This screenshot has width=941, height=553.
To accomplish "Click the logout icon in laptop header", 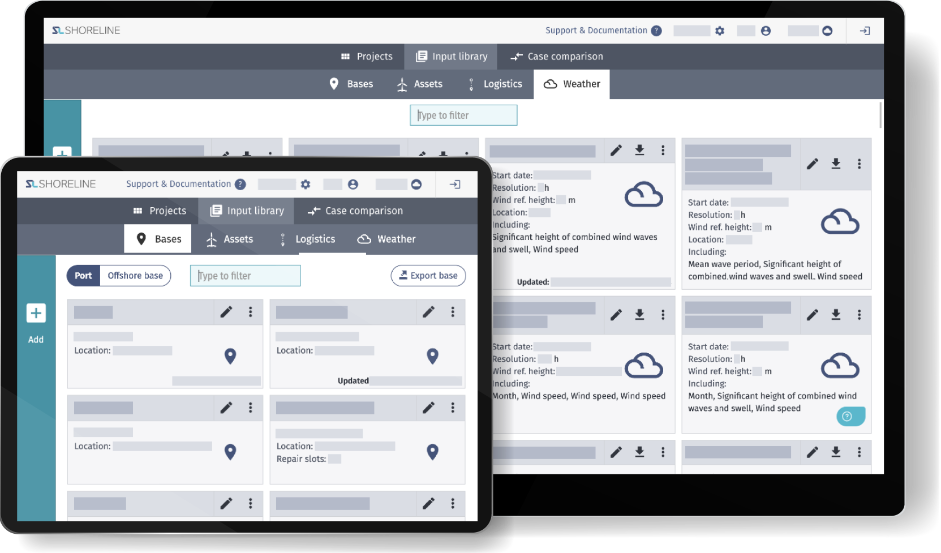I will point(865,31).
